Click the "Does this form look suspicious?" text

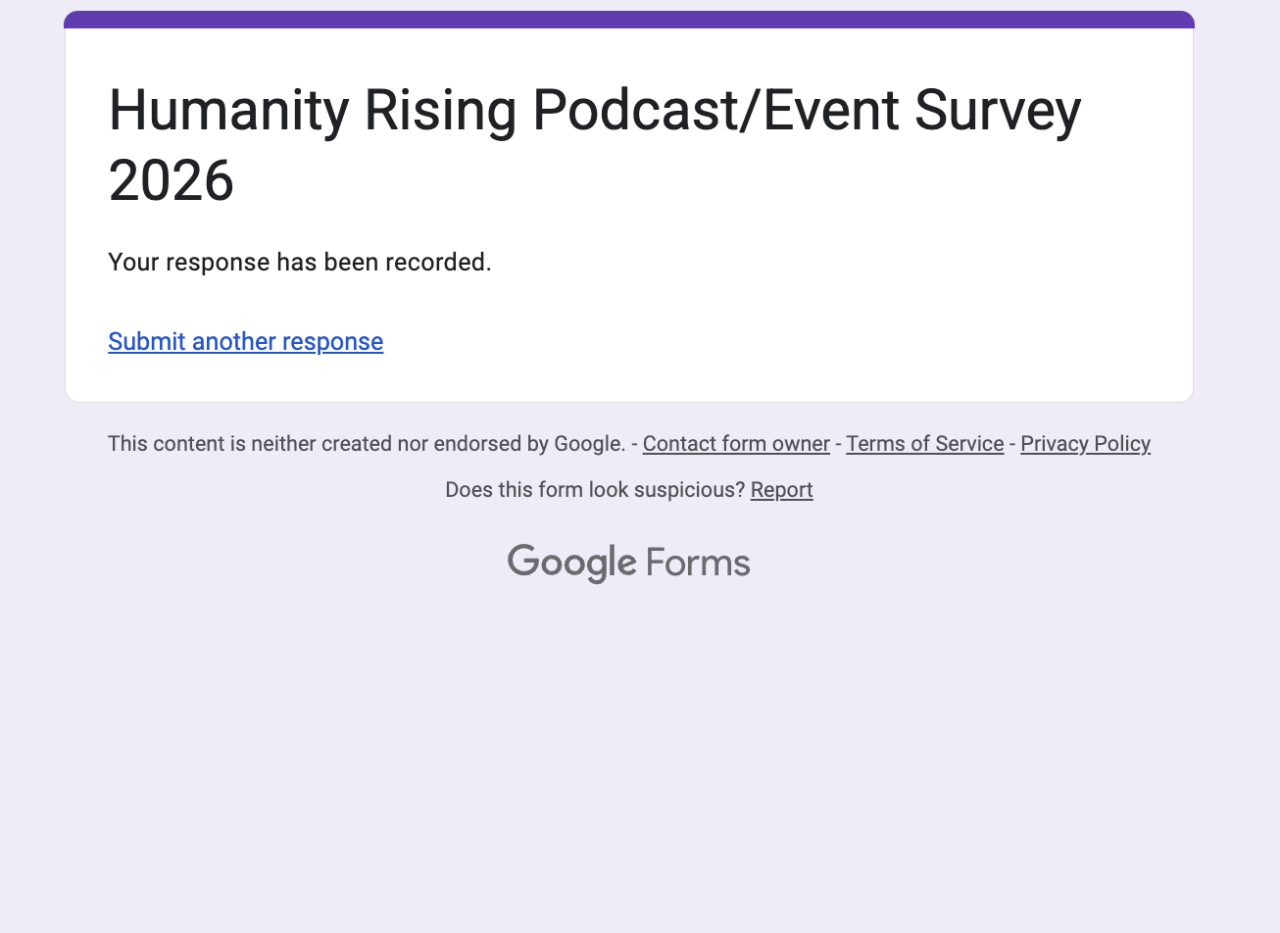point(595,490)
